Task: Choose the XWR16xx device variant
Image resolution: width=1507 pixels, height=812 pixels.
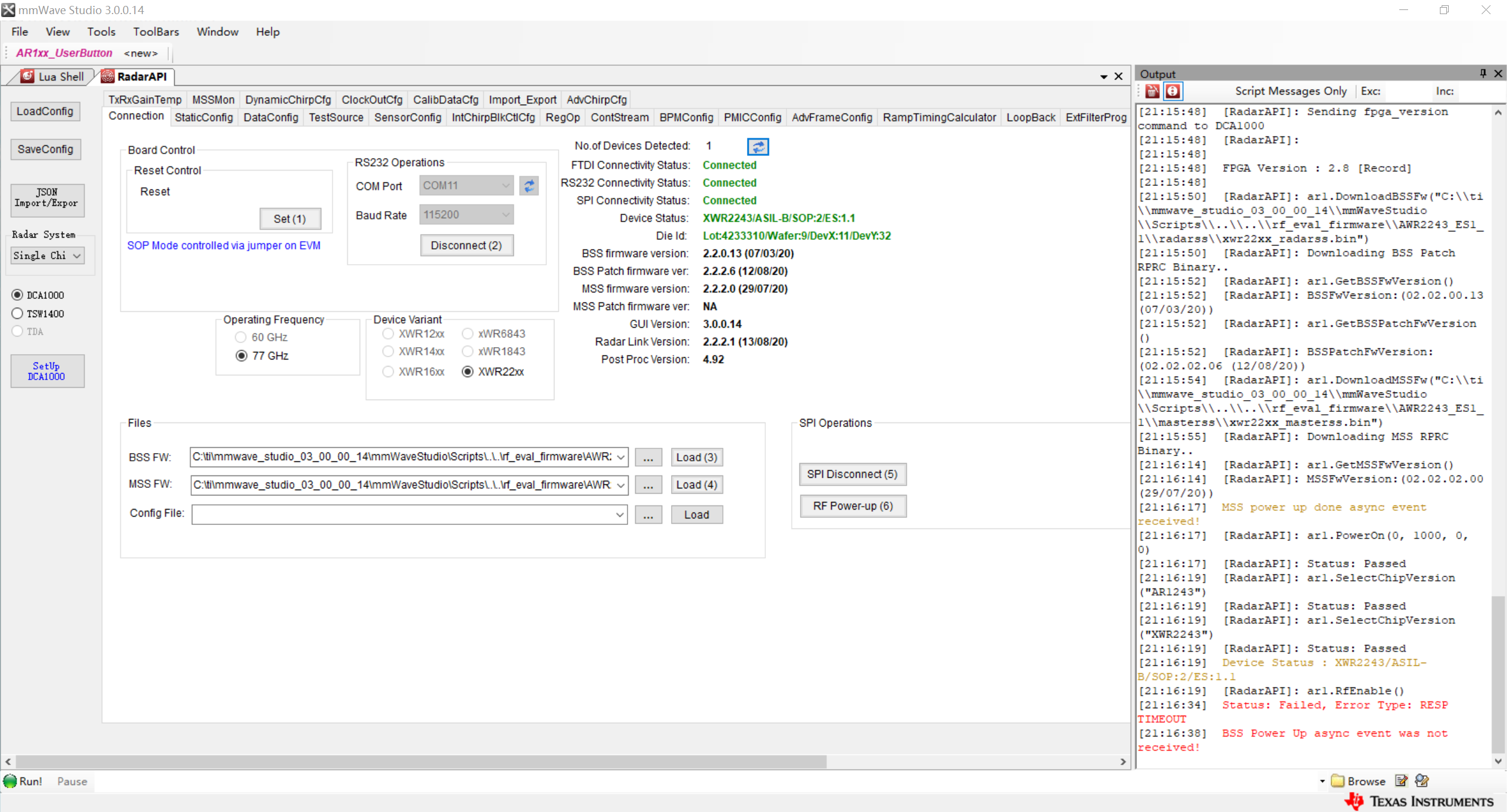Action: point(388,372)
